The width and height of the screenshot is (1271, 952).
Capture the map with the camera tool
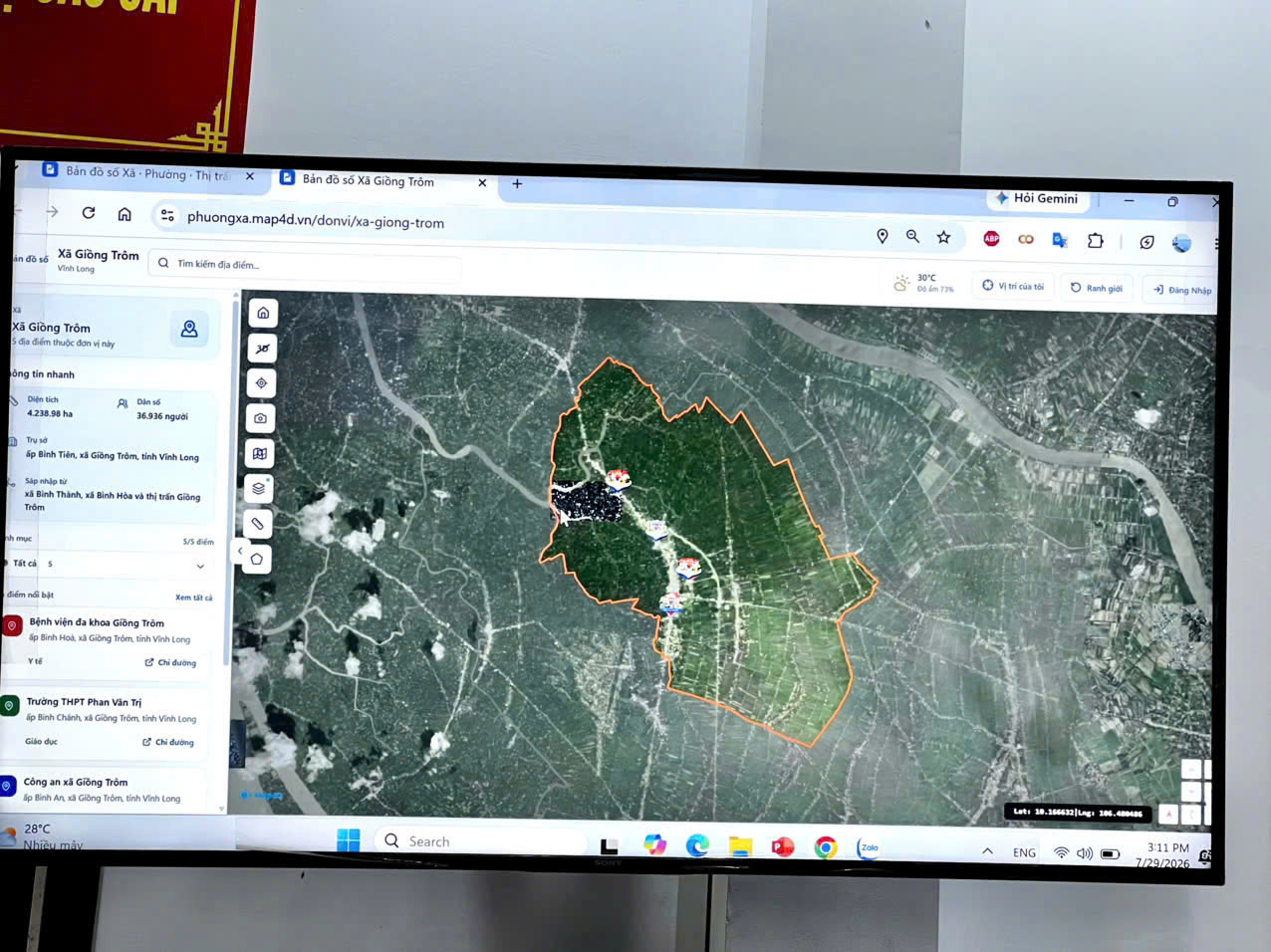(x=260, y=418)
